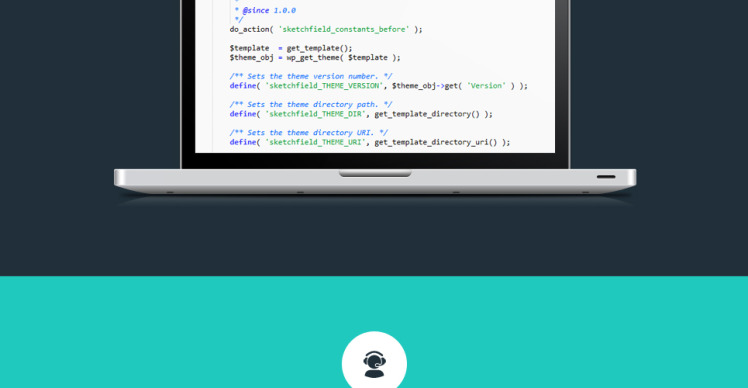The image size is (748, 388).
Task: Click the 'Version' string in get()
Action: point(486,86)
